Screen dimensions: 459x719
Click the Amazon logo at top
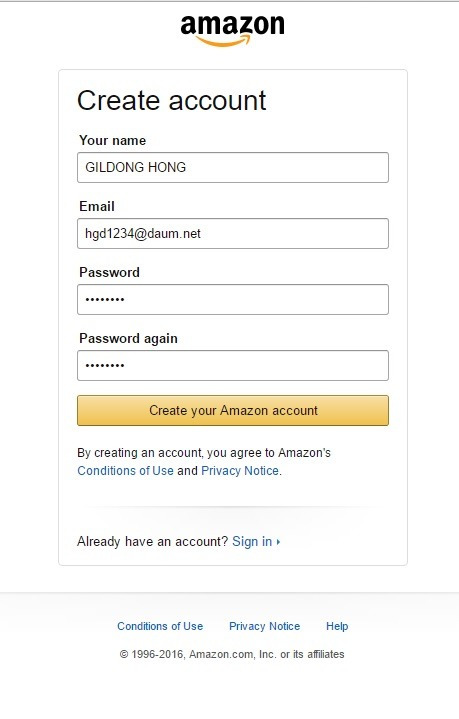tap(232, 30)
